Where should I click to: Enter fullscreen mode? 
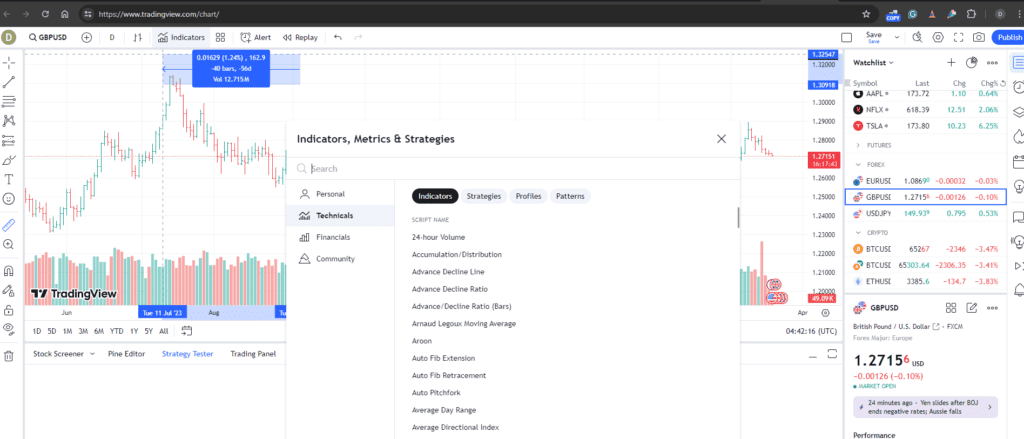pyautogui.click(x=959, y=37)
